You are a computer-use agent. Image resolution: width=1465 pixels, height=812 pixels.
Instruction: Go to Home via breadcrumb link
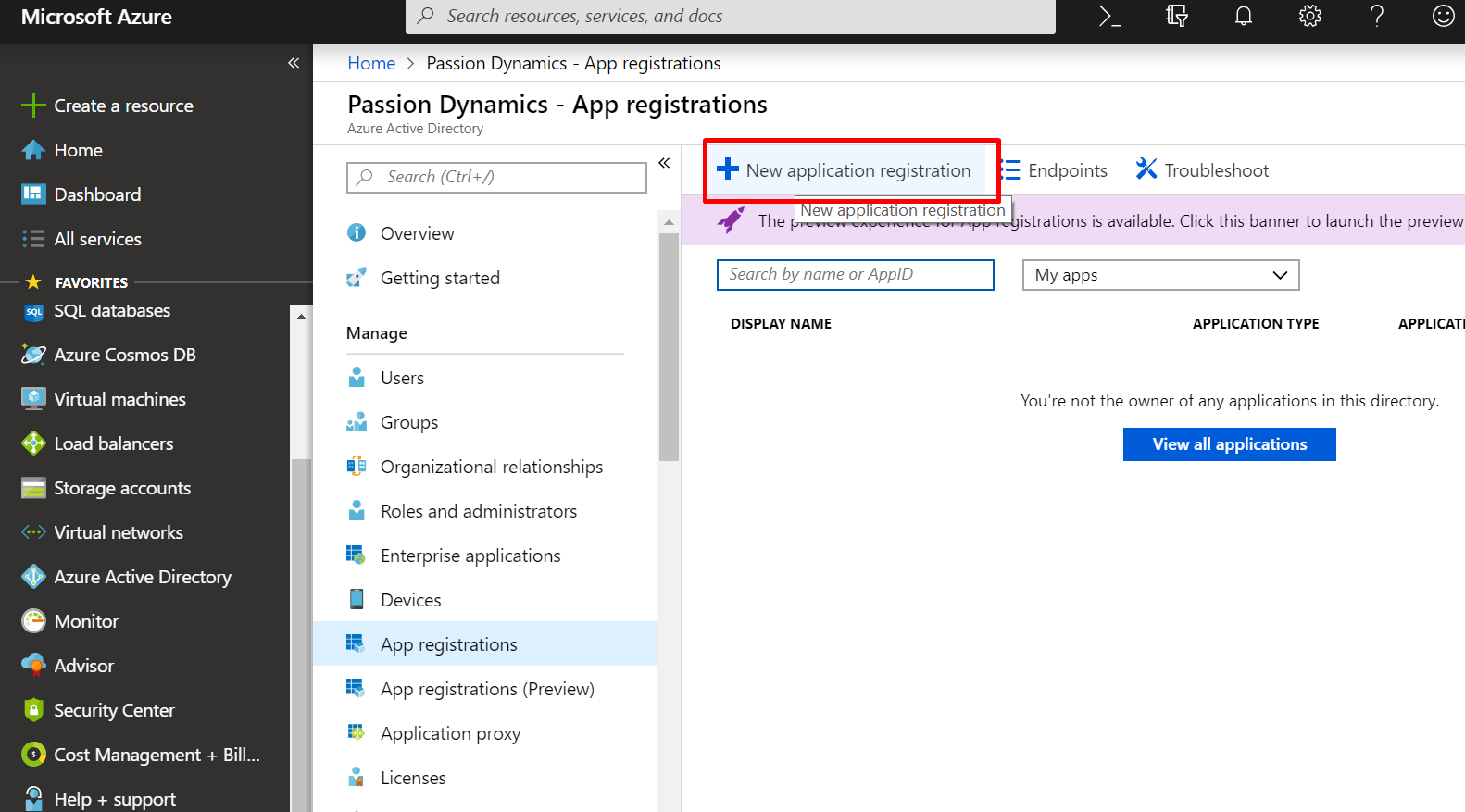(x=371, y=63)
